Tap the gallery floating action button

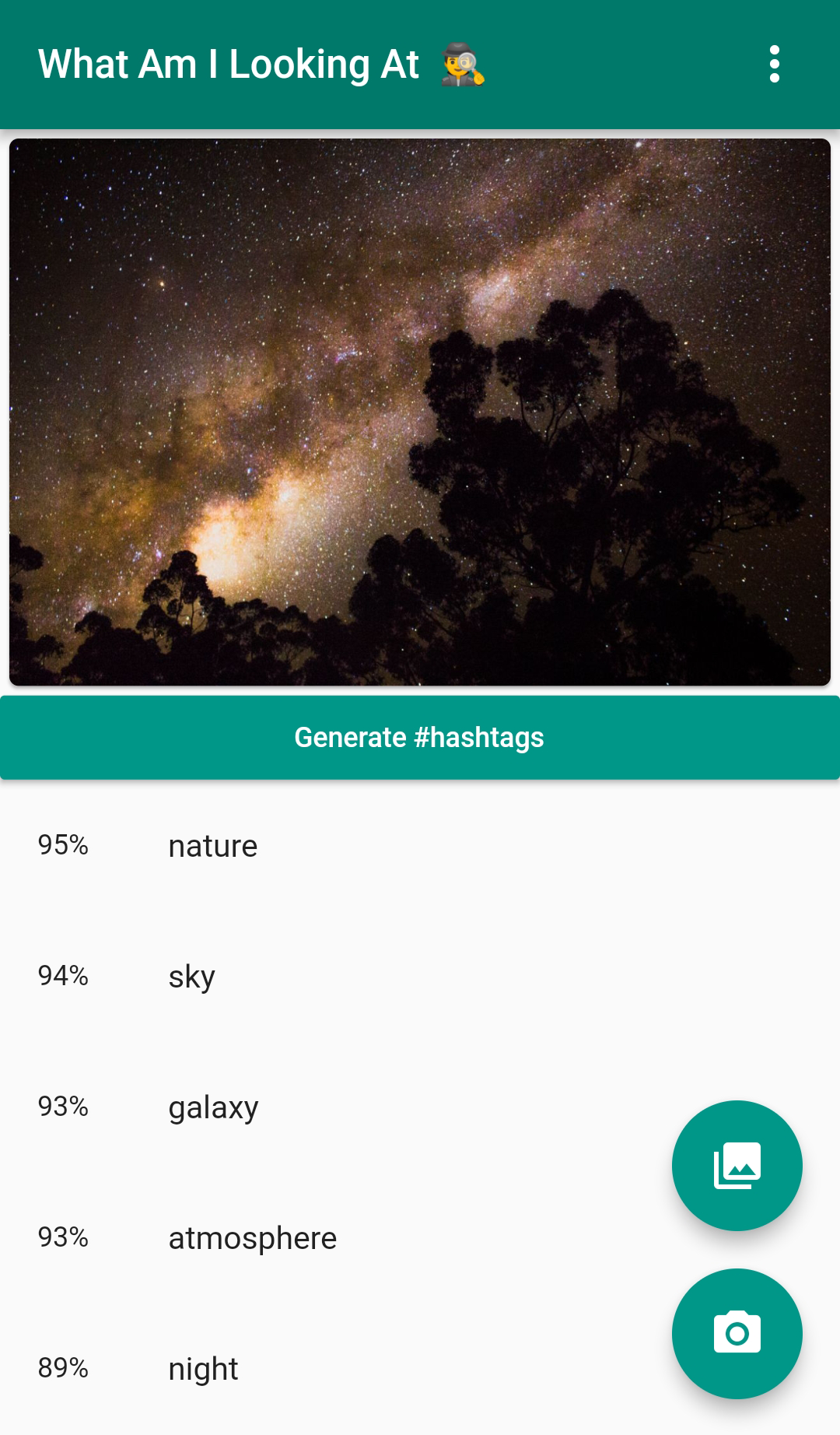737,1165
